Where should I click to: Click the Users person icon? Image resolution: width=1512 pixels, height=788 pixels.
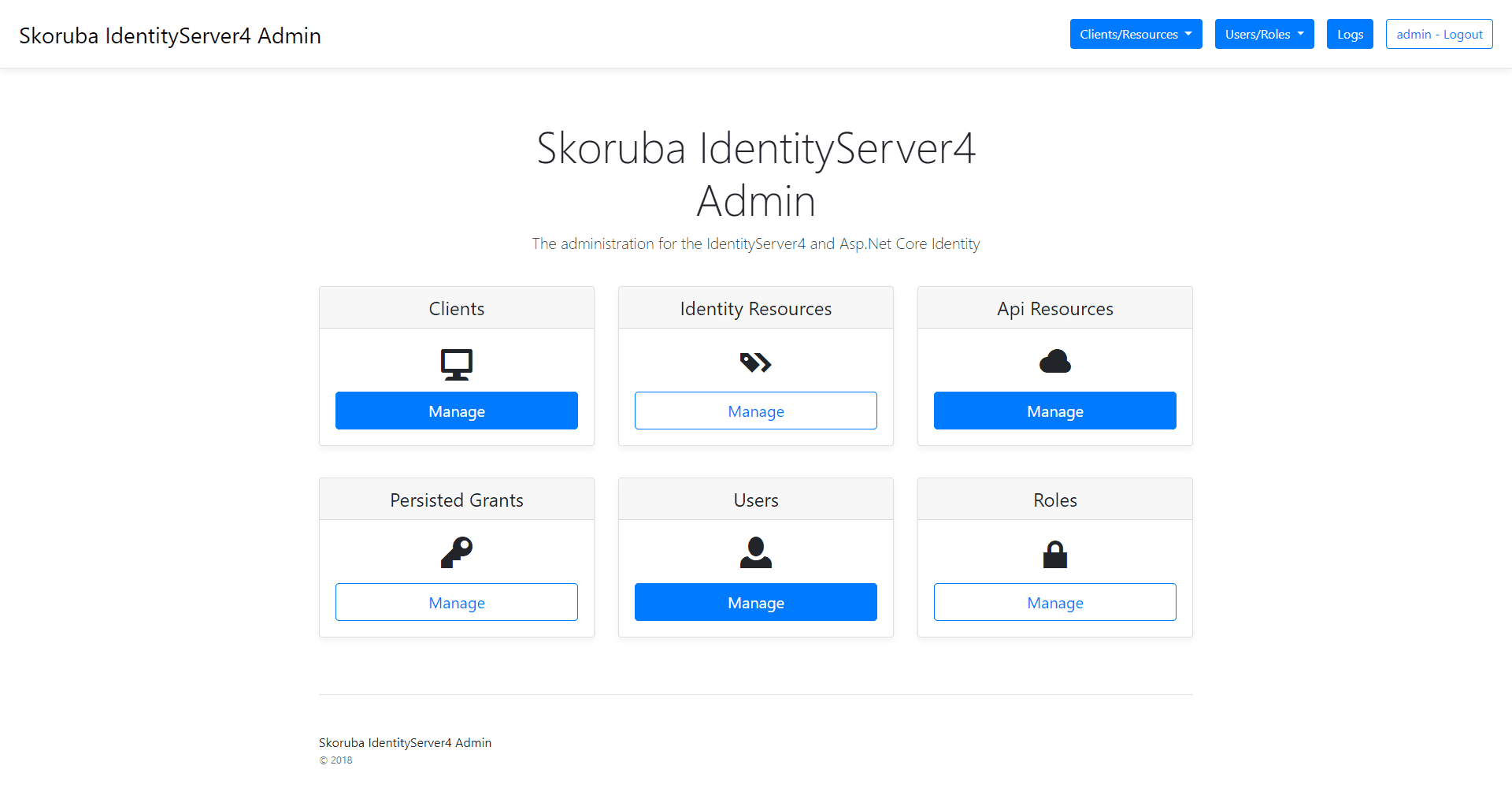click(756, 552)
